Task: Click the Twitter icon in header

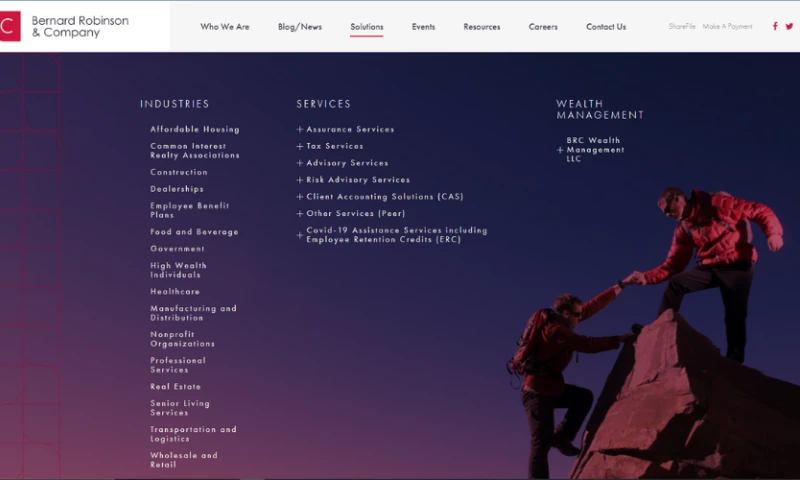Action: pyautogui.click(x=788, y=27)
